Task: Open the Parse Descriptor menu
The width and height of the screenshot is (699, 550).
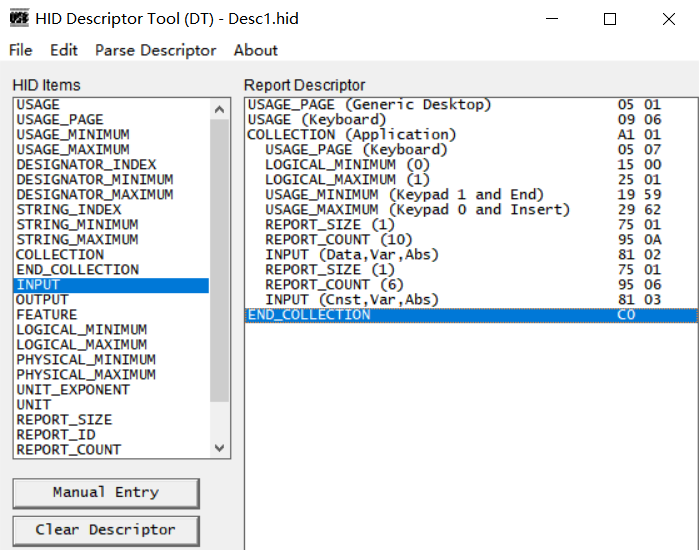Action: coord(156,50)
